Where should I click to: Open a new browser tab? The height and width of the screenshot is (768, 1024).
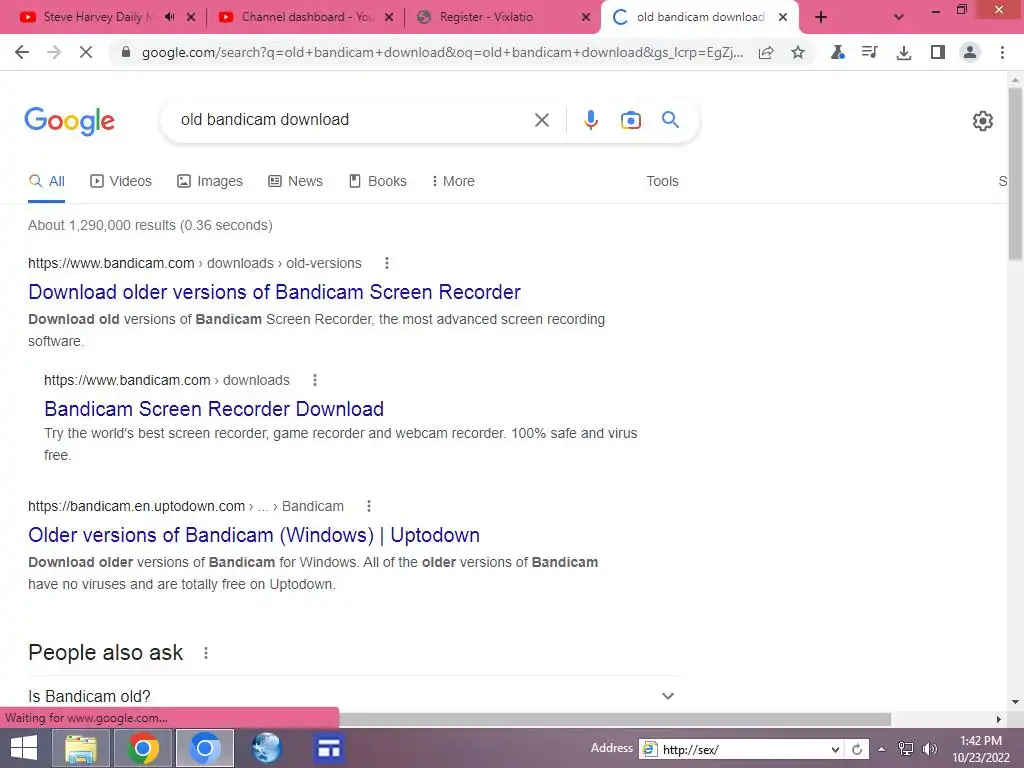point(821,18)
